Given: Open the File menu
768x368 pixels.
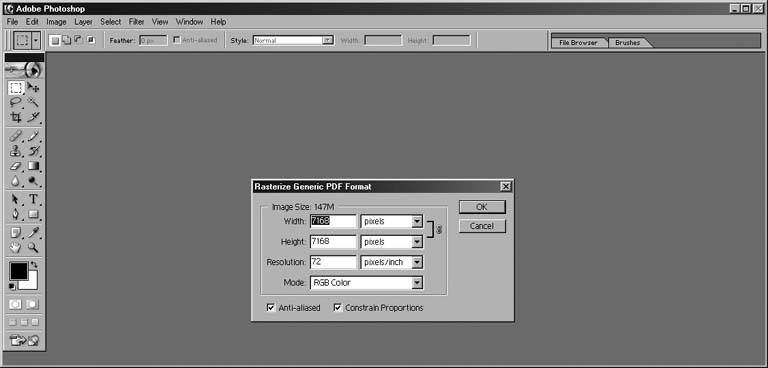Looking at the screenshot, I should point(12,22).
